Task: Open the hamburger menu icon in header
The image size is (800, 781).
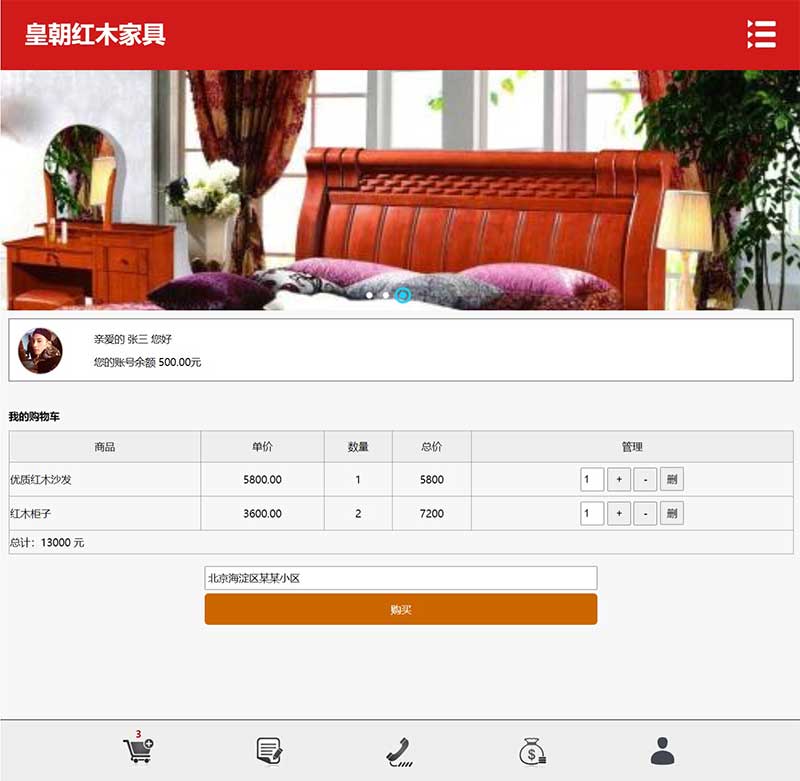Action: 762,34
